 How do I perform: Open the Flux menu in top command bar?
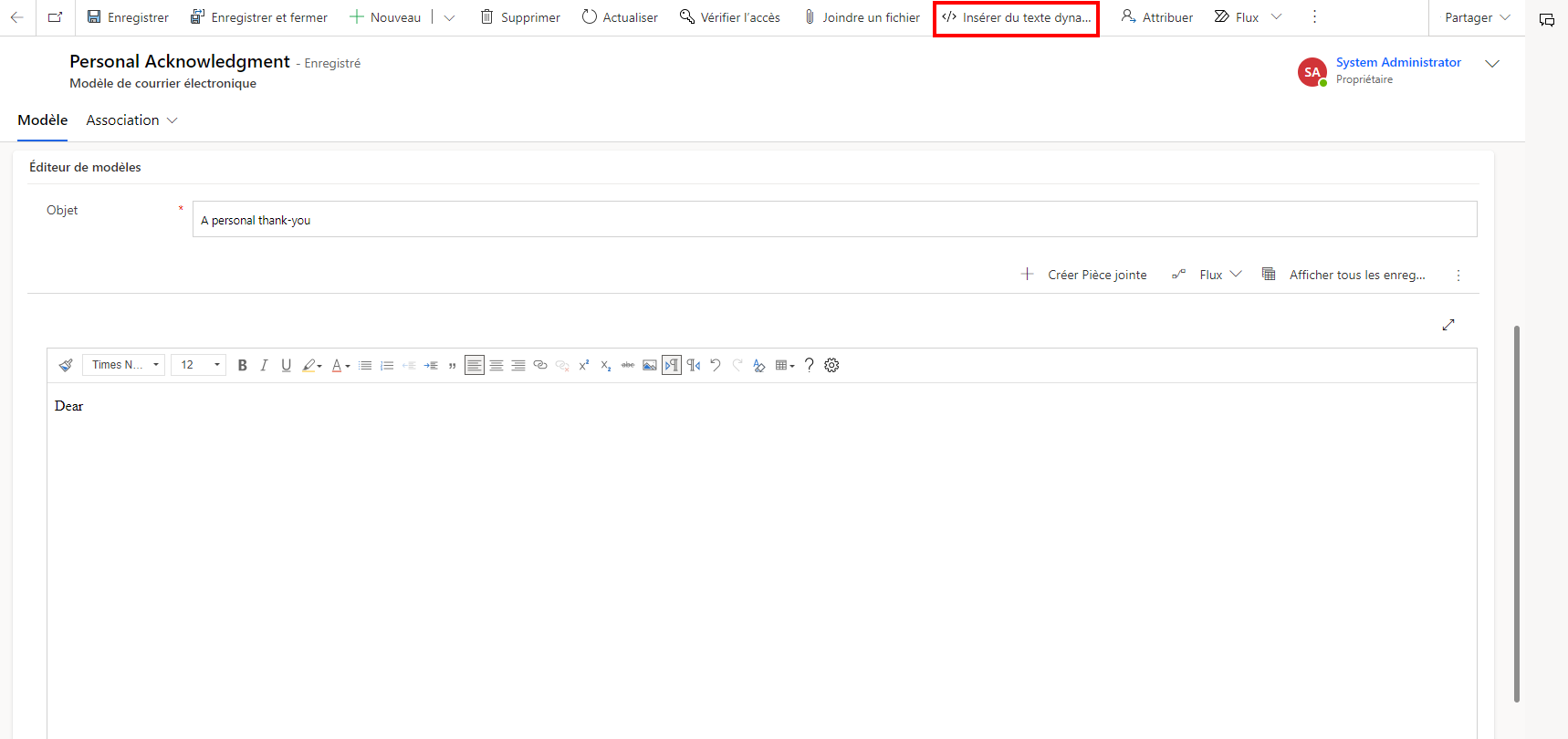[x=1248, y=17]
